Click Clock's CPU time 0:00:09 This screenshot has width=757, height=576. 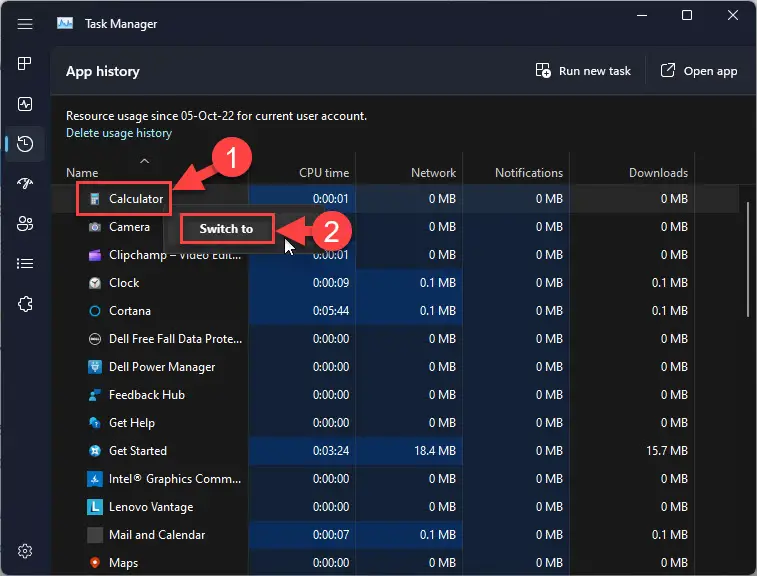(x=331, y=282)
